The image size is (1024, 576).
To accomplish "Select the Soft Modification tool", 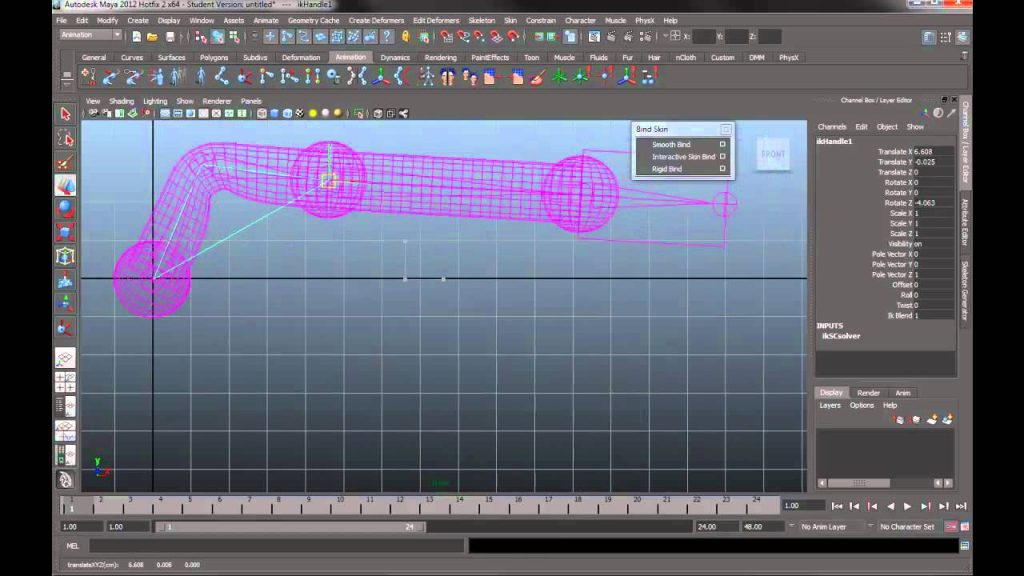I will (x=65, y=281).
